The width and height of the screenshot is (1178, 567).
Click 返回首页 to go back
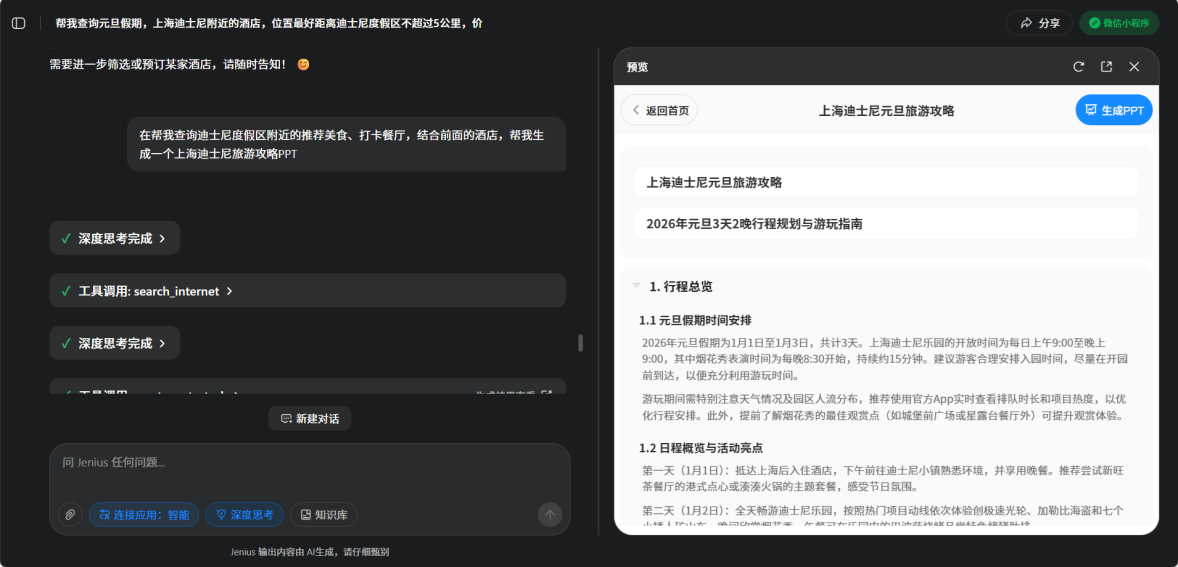click(x=659, y=111)
